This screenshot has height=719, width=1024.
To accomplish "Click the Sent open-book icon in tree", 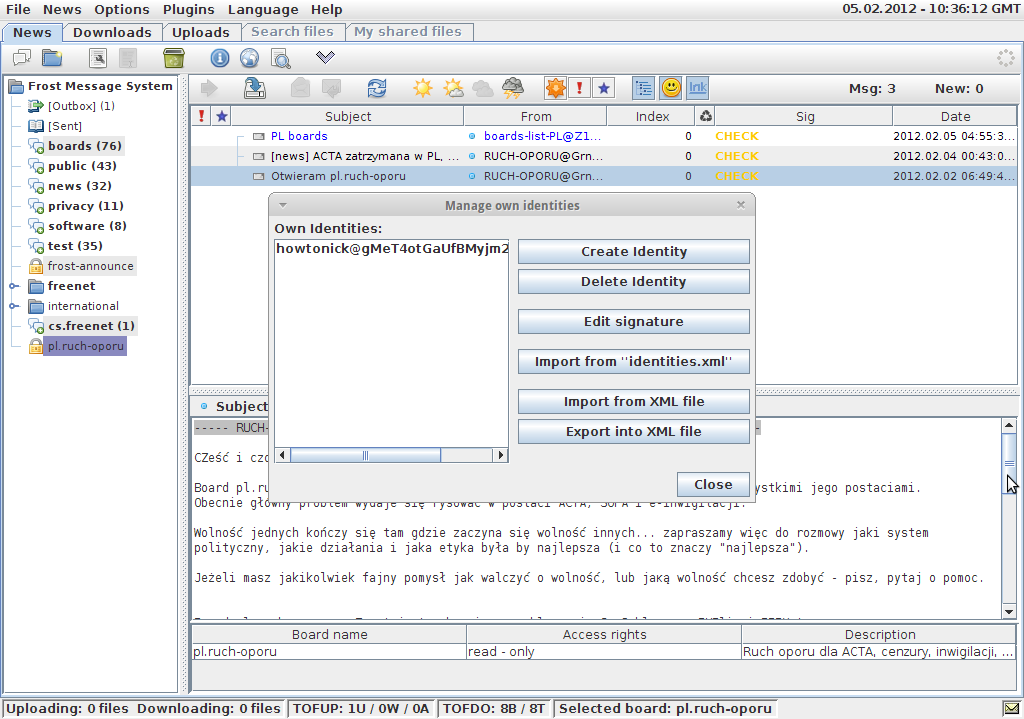I will click(x=36, y=126).
